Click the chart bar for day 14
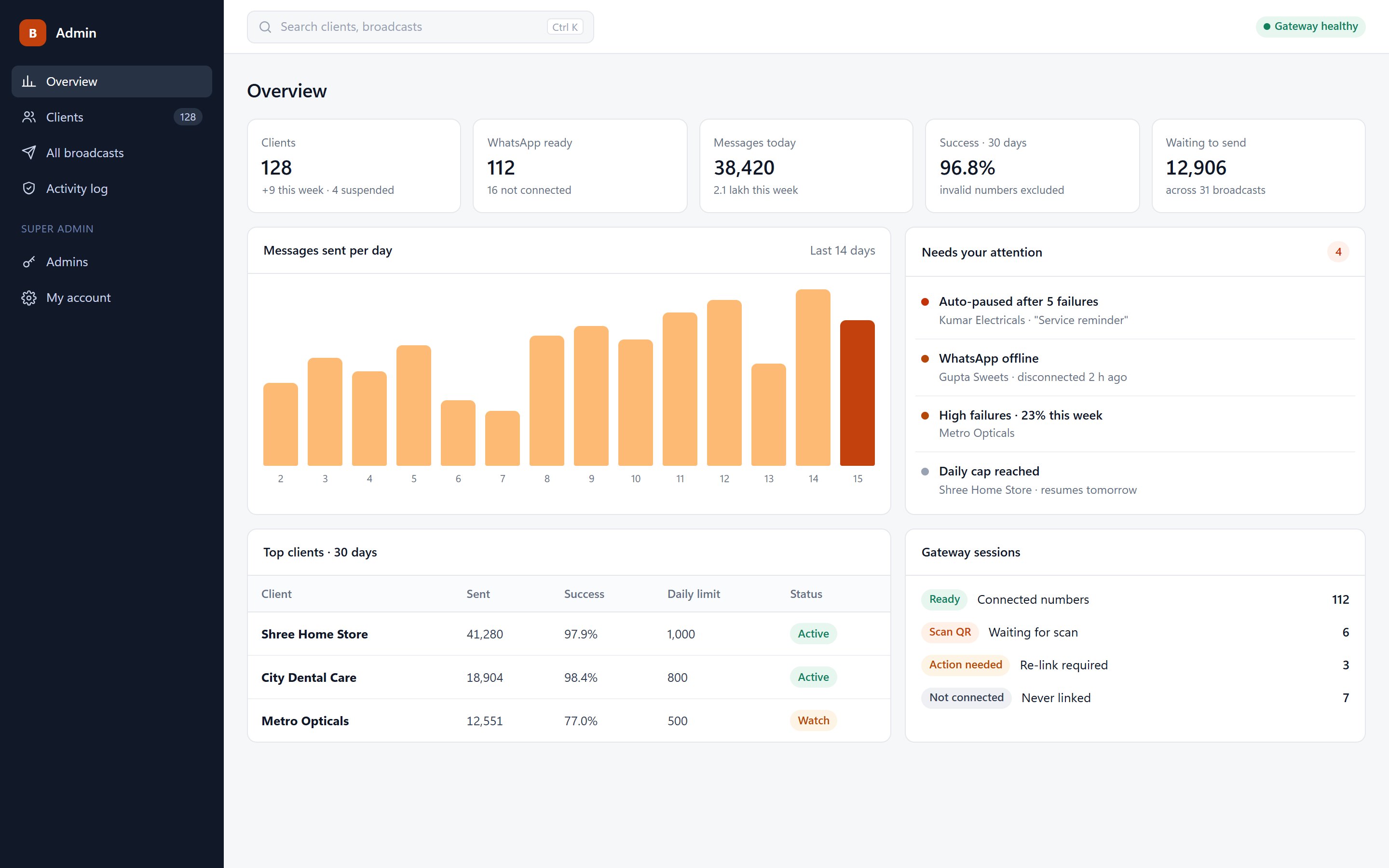 point(813,377)
